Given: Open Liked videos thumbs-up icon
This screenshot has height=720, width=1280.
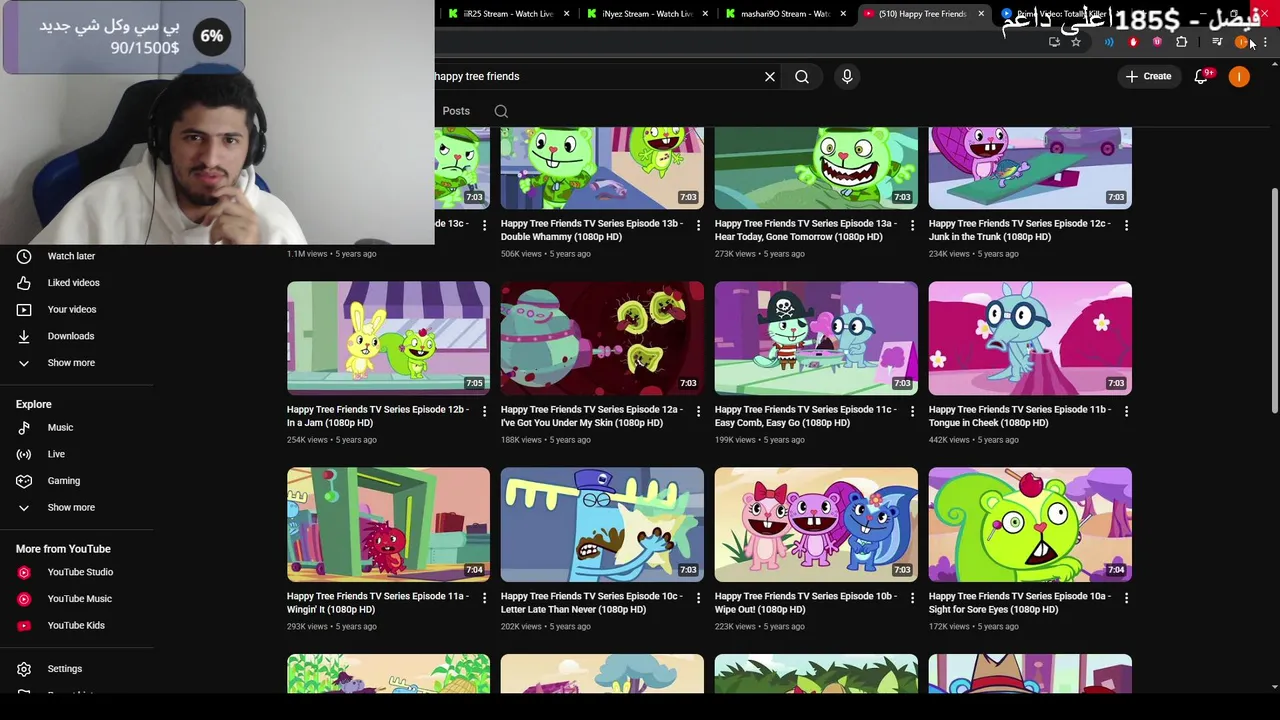Looking at the screenshot, I should pos(24,283).
